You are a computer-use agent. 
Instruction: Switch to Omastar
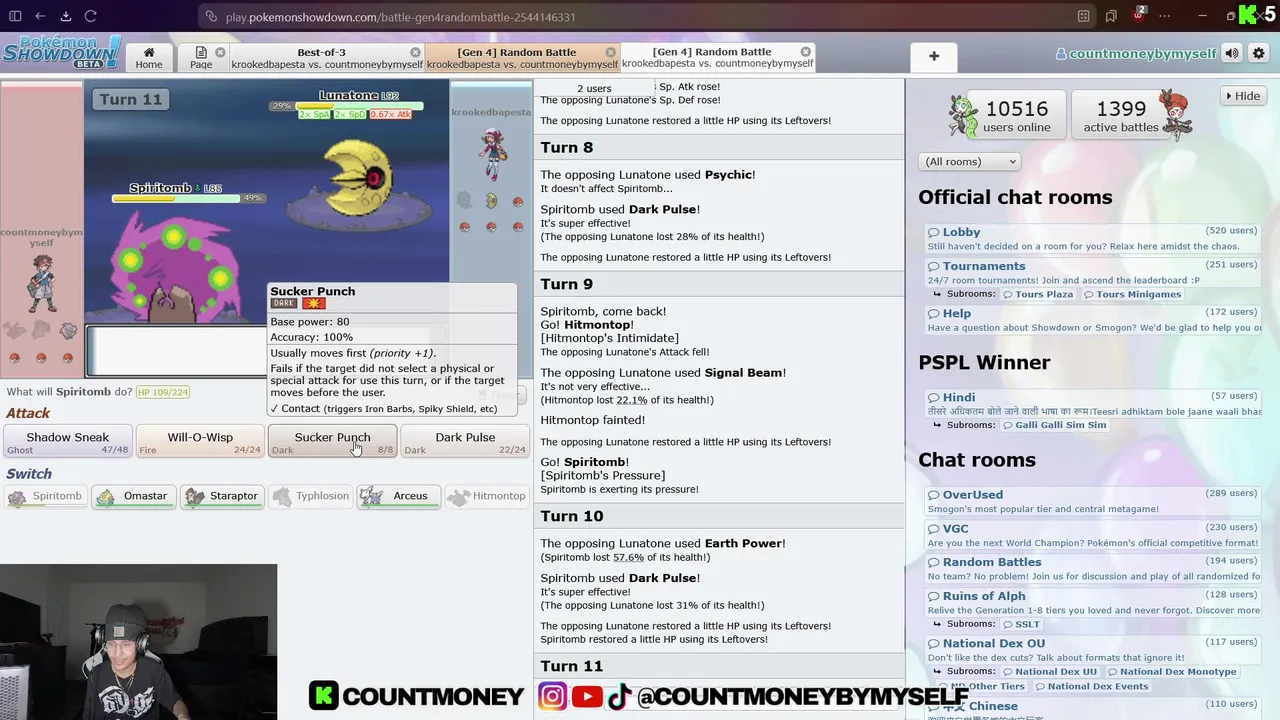[x=133, y=496]
